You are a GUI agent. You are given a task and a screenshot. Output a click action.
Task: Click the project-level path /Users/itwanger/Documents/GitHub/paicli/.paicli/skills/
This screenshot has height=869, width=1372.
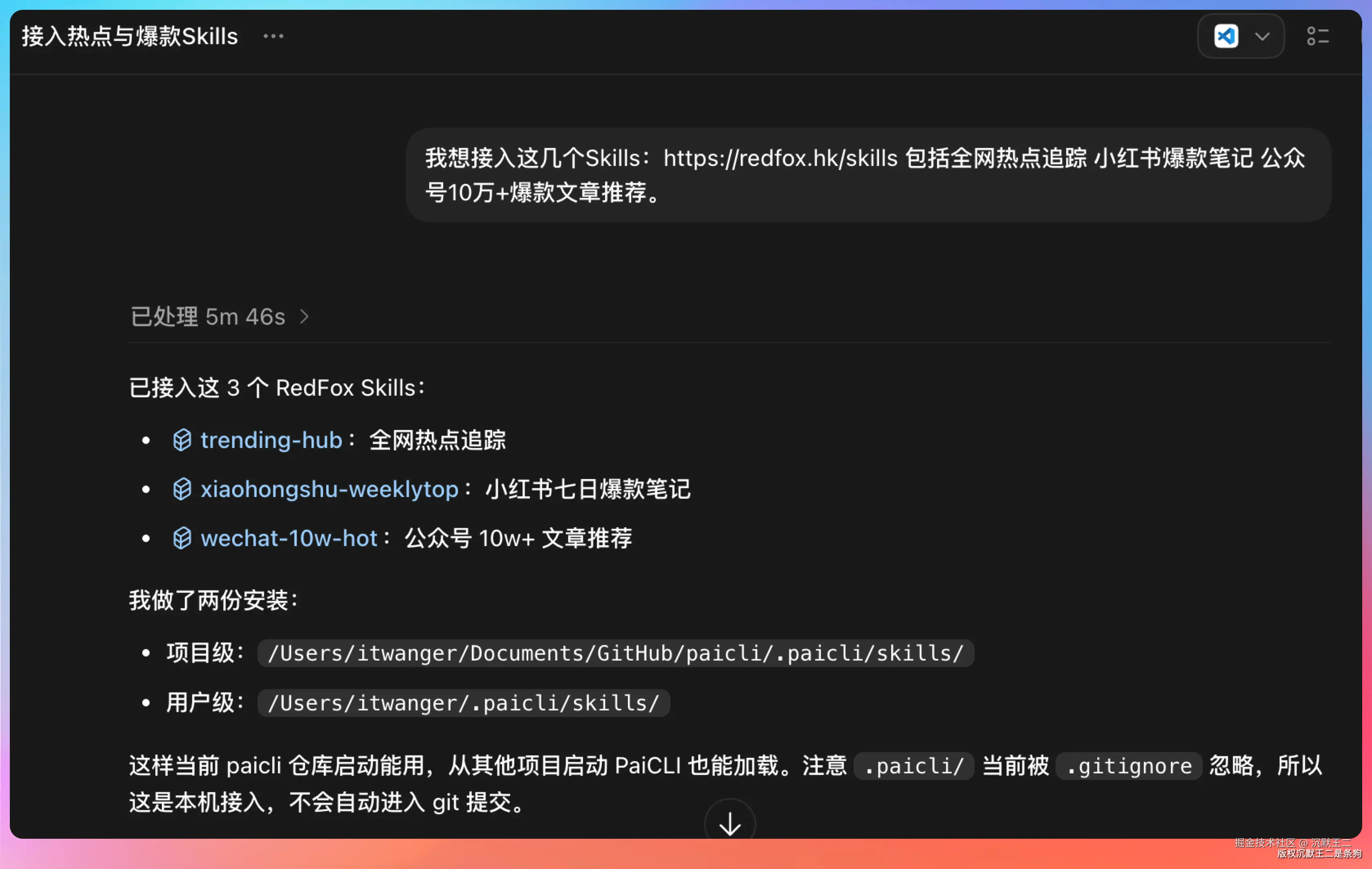pyautogui.click(x=615, y=653)
